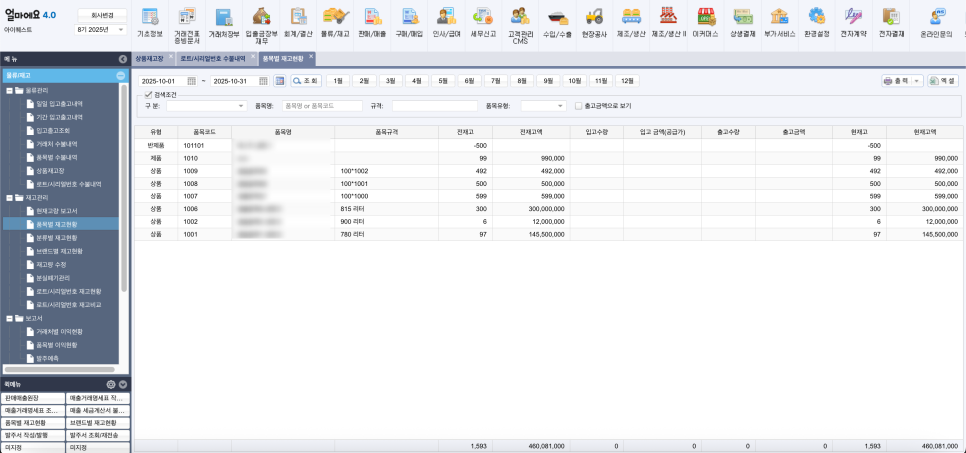Select the 10월 month button
Viewport: 966px width, 453px height.
[x=574, y=81]
